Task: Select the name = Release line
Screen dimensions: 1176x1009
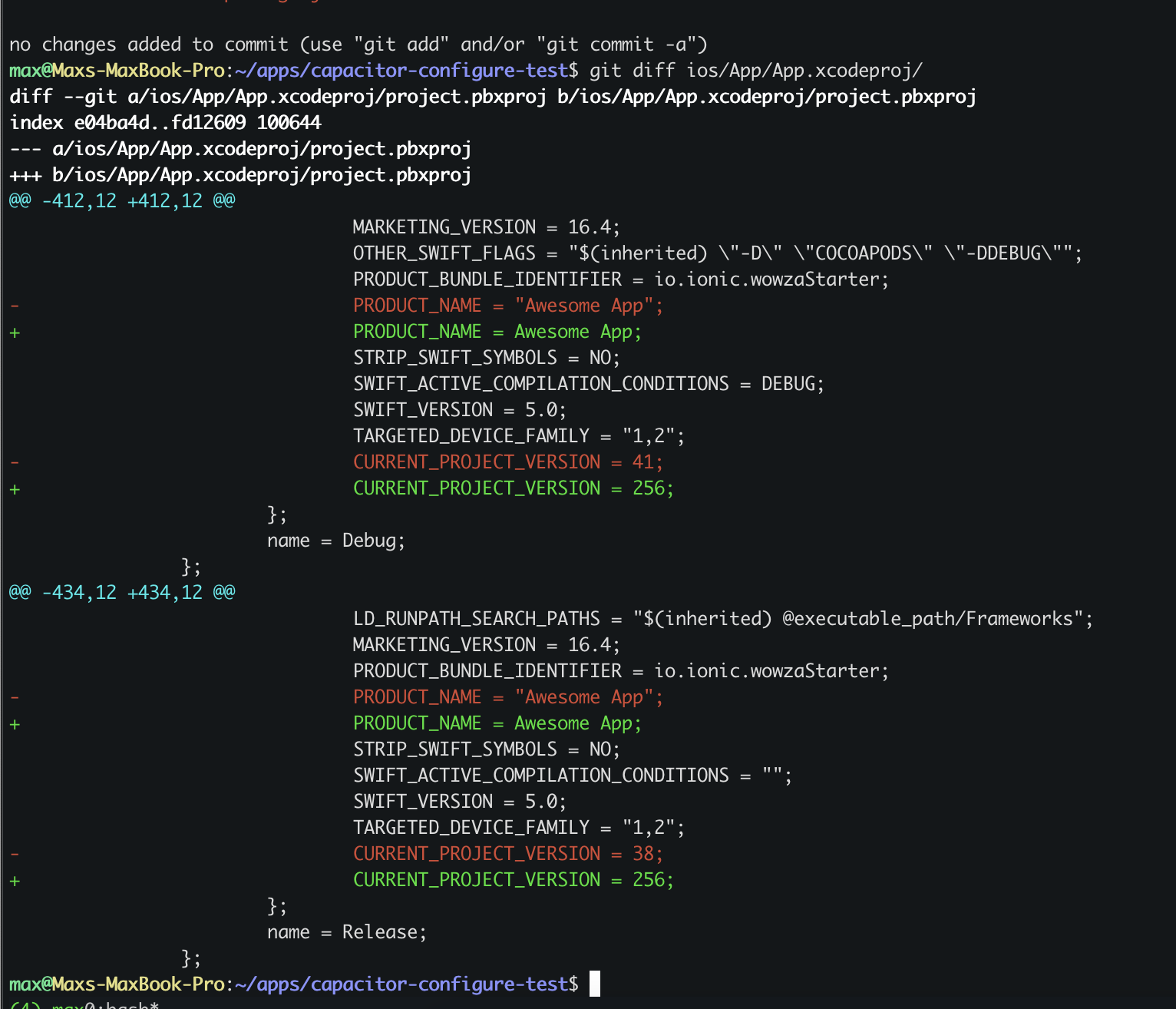Action: (x=347, y=931)
